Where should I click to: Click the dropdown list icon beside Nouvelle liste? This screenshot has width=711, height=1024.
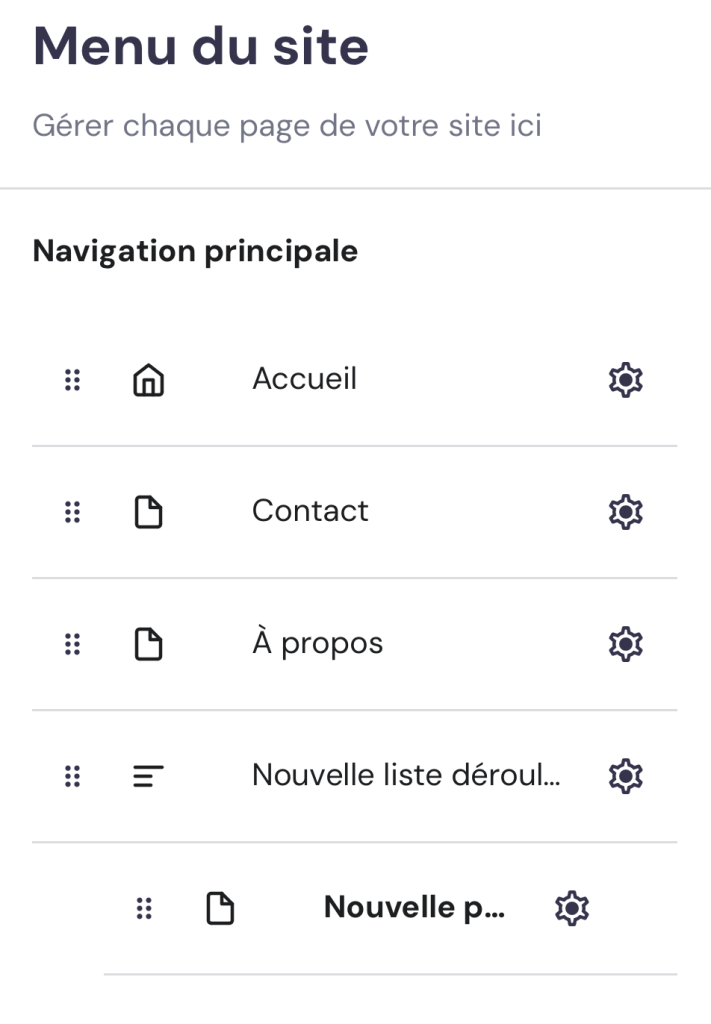pyautogui.click(x=149, y=776)
